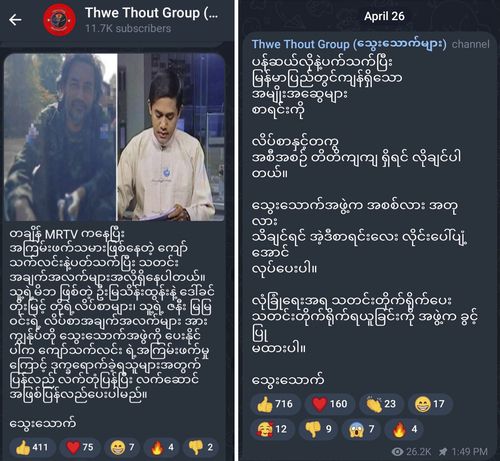
Task: Tap grinning reaction showing 17
Action: tap(430, 404)
